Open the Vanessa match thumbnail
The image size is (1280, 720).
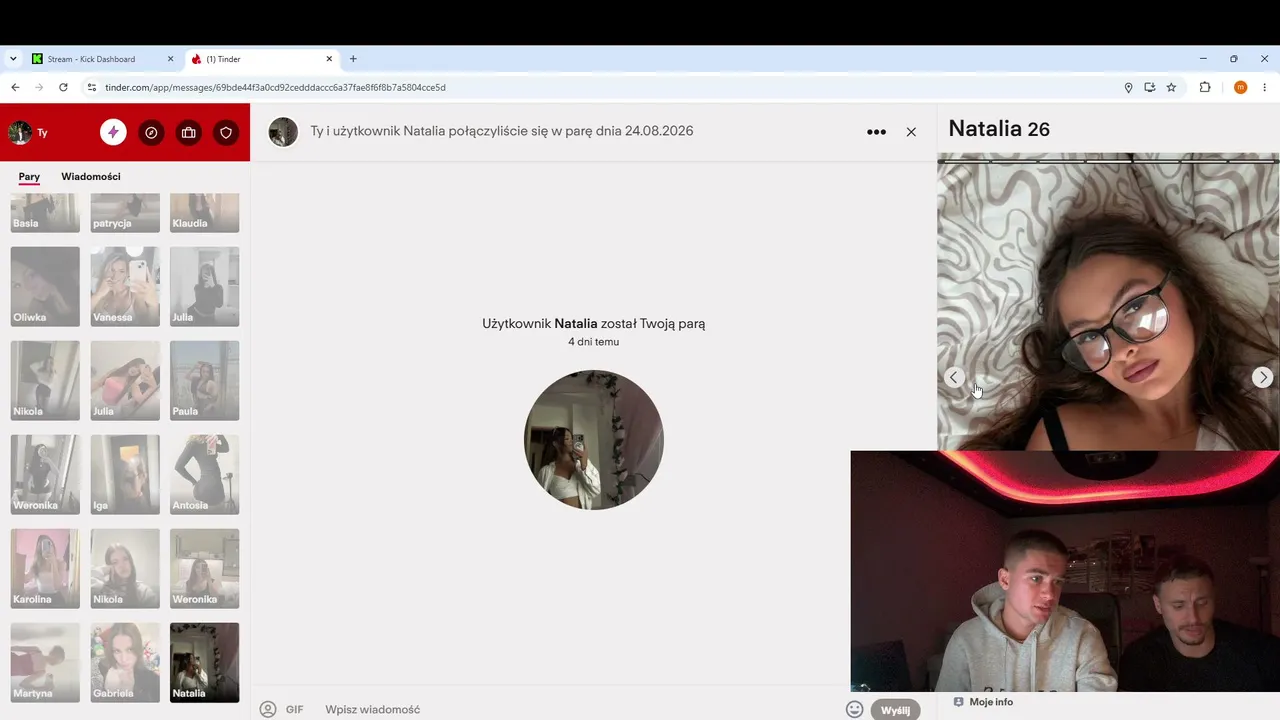coord(125,287)
